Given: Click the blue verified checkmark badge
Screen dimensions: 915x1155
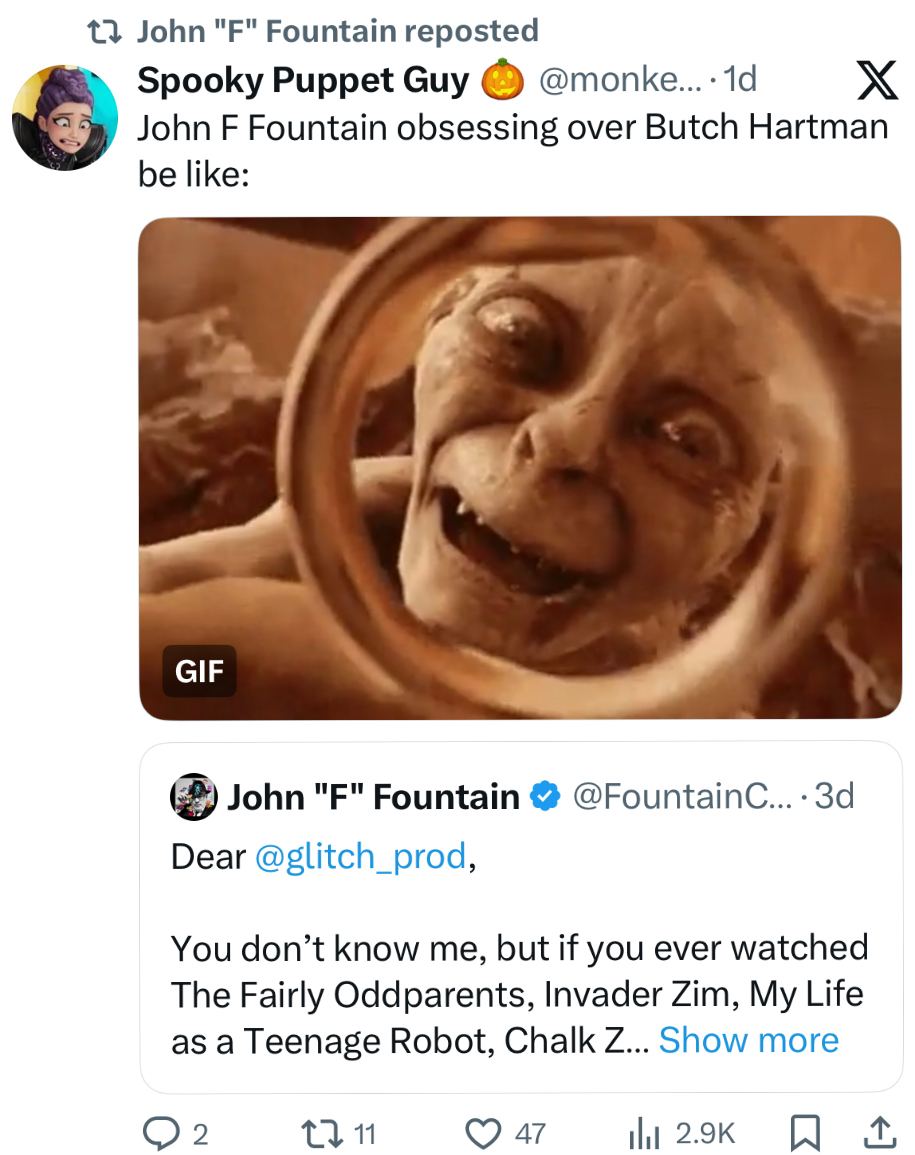Looking at the screenshot, I should tap(543, 796).
